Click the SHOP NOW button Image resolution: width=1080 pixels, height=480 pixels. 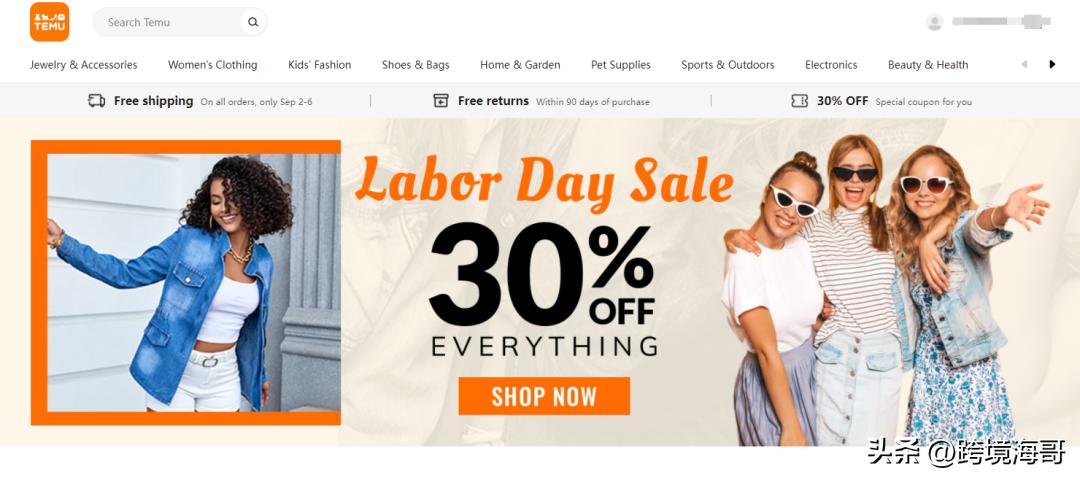(x=544, y=396)
